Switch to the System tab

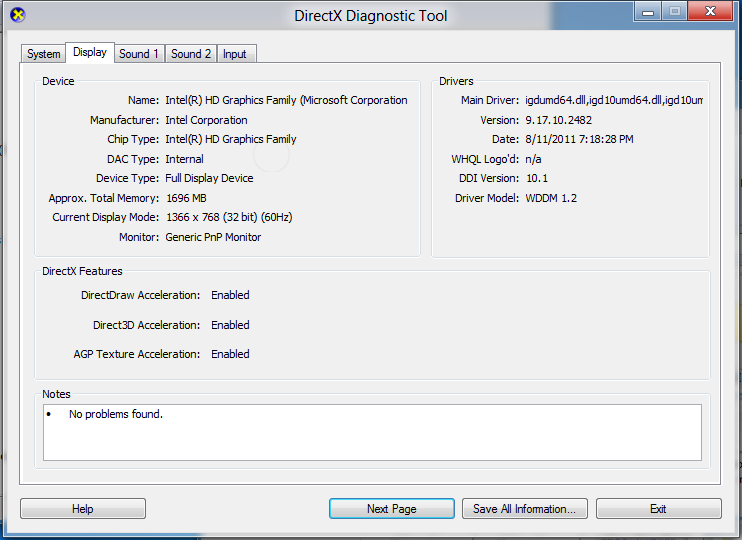(44, 54)
